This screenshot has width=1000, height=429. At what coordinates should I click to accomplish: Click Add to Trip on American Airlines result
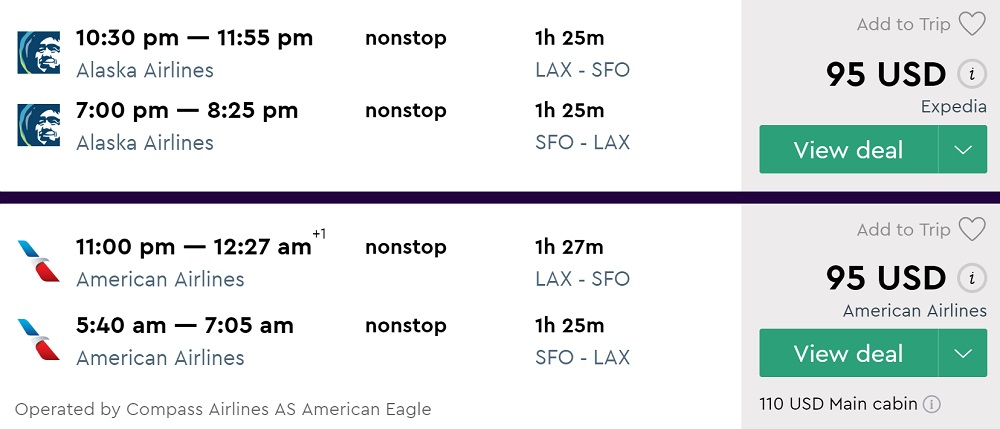(903, 230)
